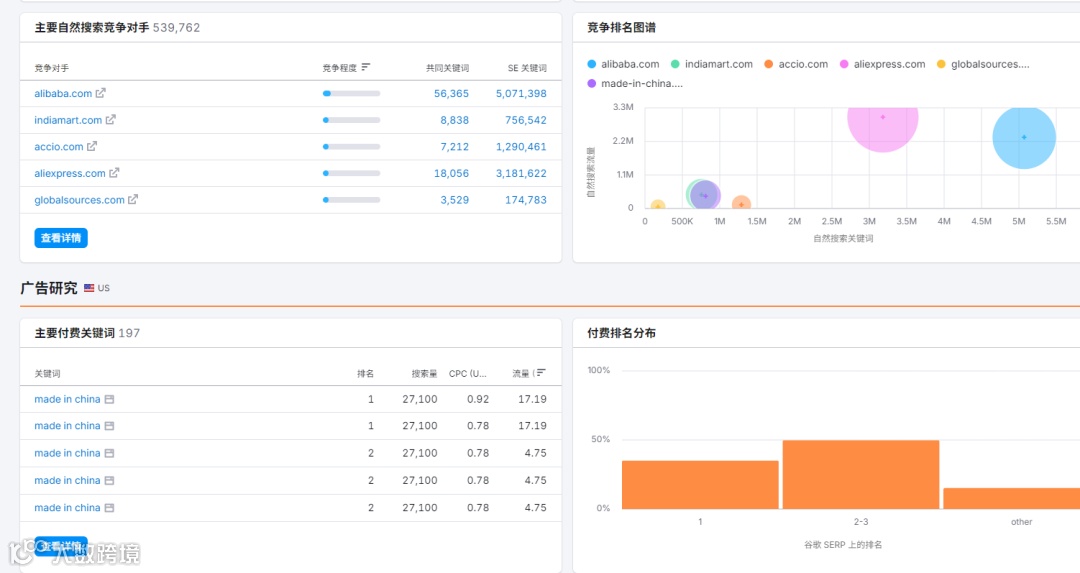Click SE keywords value 3,181,622
1080x573 pixels.
click(x=521, y=174)
